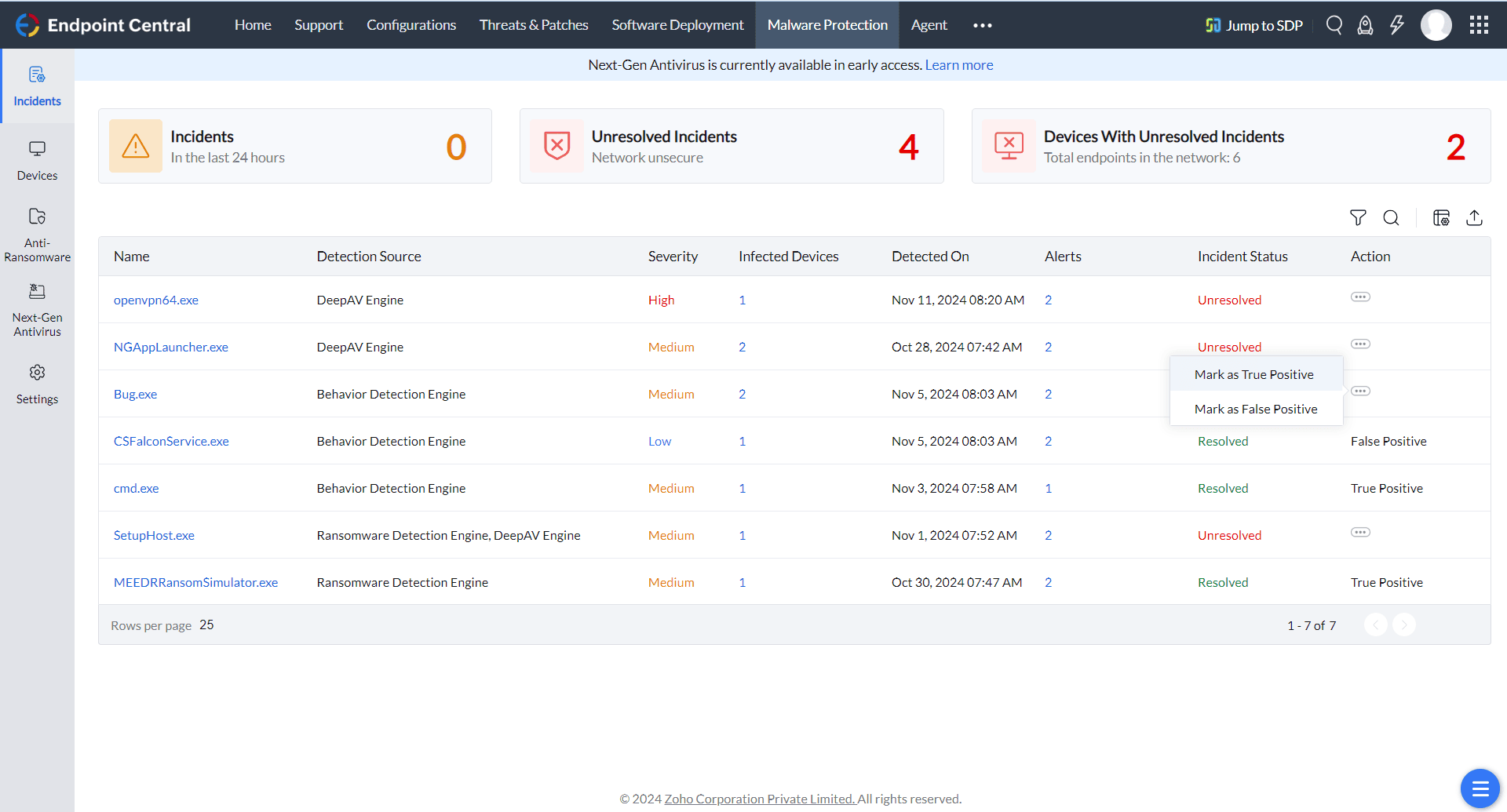Viewport: 1507px width, 812px height.
Task: Open the Incidents sidebar panel
Action: click(37, 86)
